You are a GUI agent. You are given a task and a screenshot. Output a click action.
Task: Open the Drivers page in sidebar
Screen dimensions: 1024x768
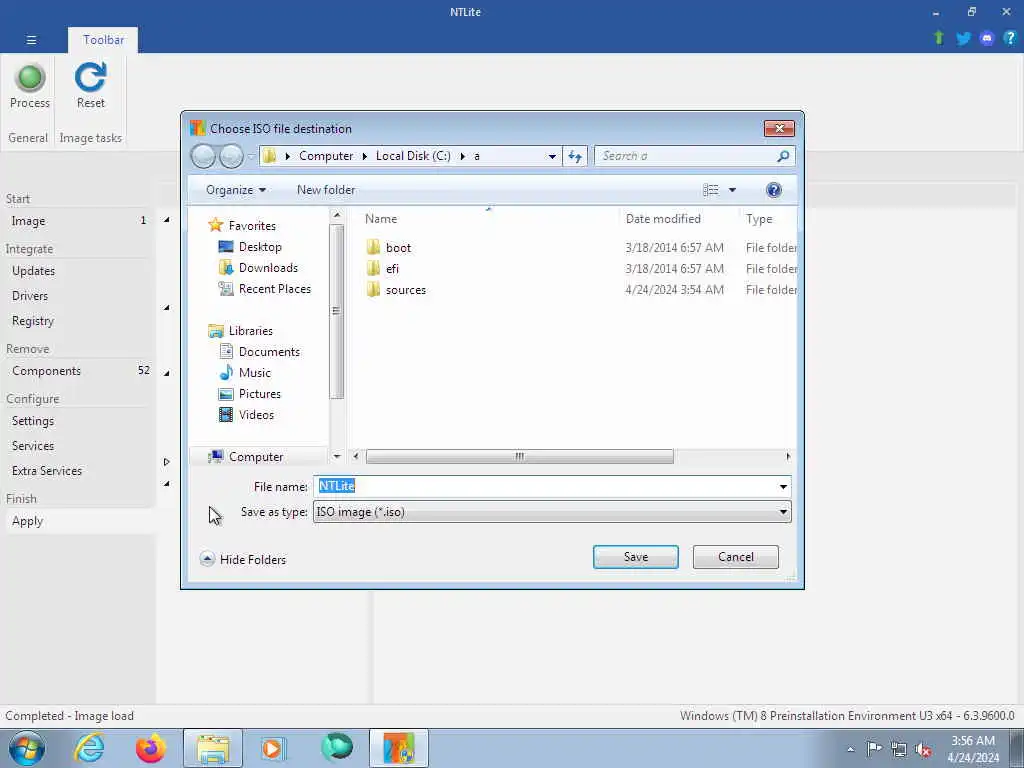click(29, 296)
